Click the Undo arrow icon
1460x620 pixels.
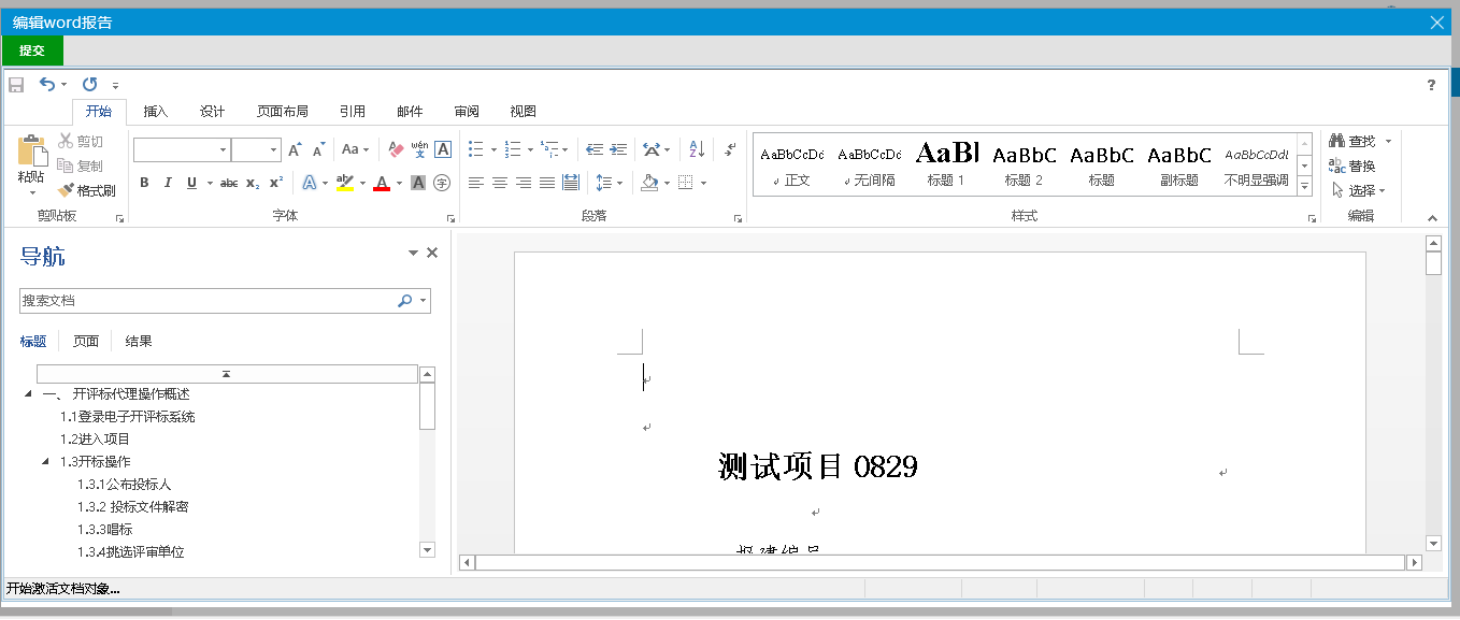(47, 85)
